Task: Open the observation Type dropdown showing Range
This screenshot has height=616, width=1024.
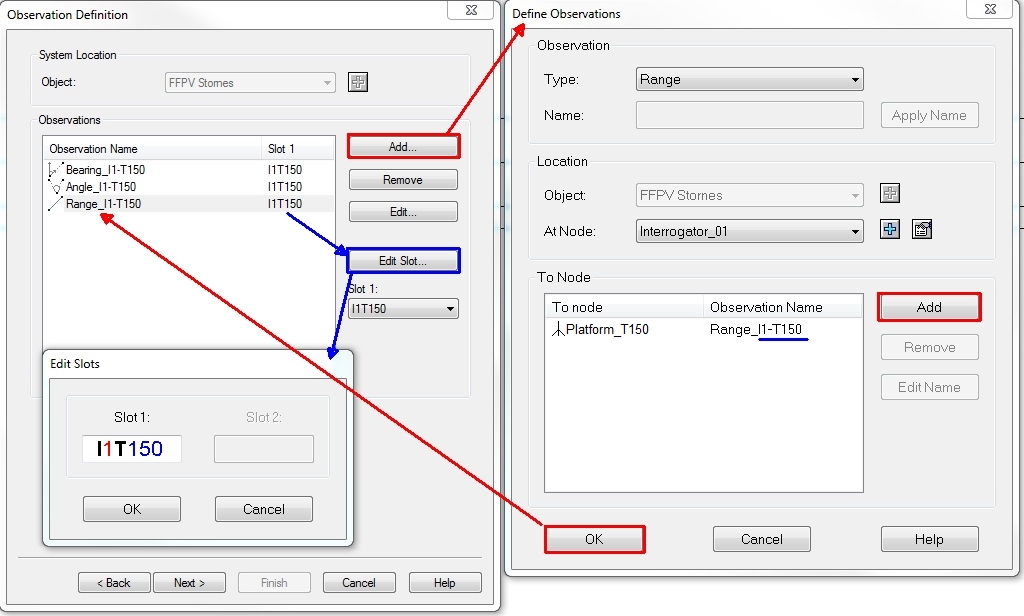Action: (x=749, y=79)
